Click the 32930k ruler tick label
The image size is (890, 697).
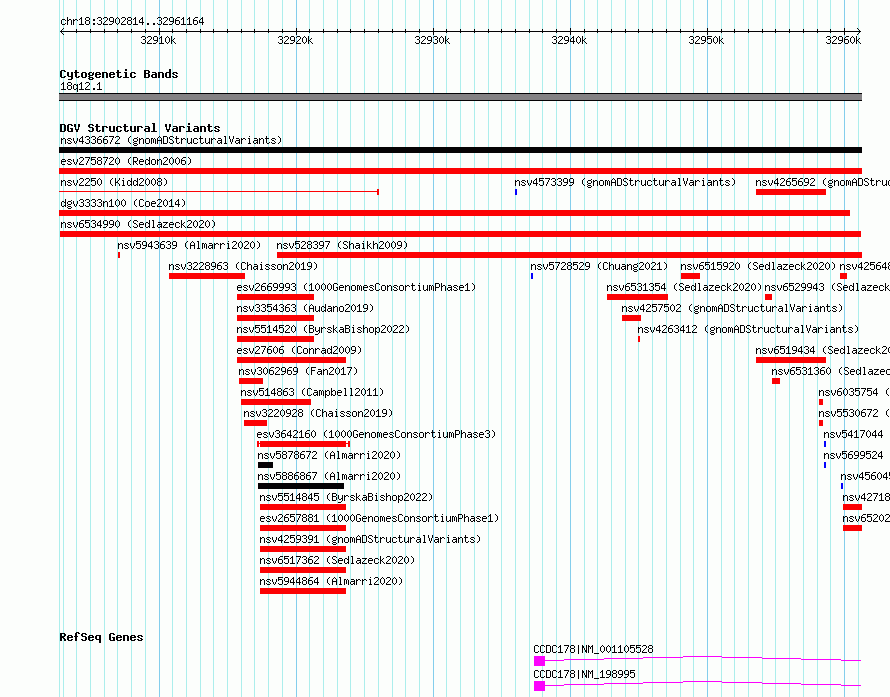[x=432, y=40]
